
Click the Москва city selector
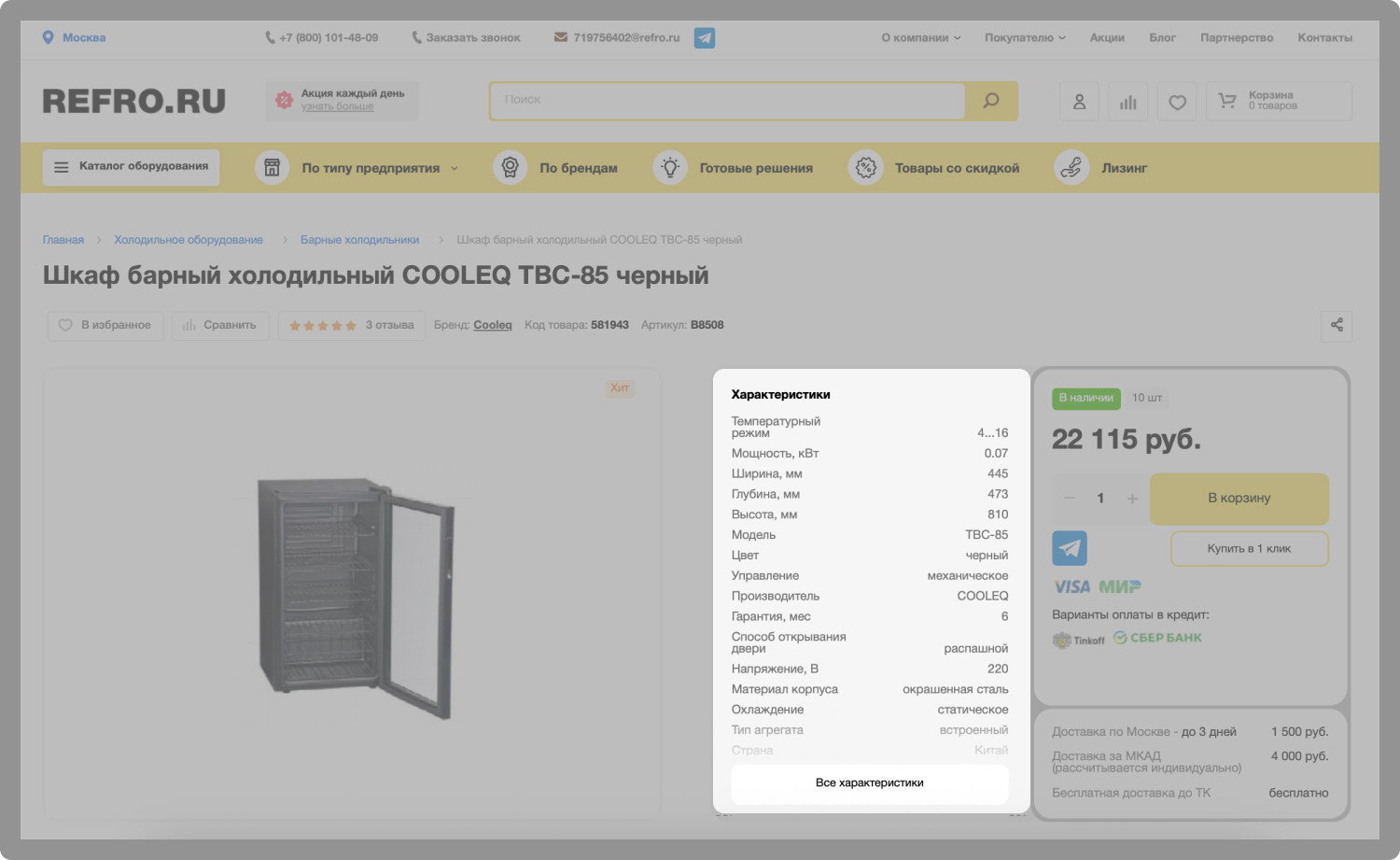point(84,38)
